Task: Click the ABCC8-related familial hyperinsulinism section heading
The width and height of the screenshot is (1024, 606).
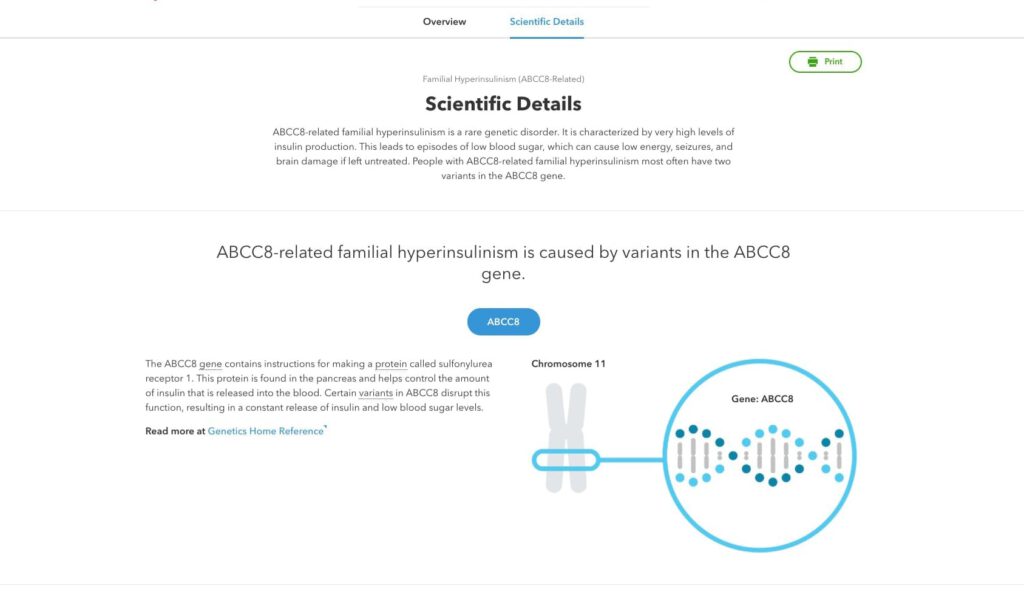Action: [x=503, y=263]
